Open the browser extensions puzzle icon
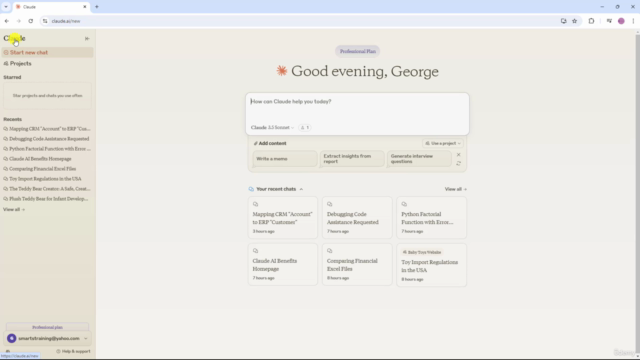 pos(591,21)
